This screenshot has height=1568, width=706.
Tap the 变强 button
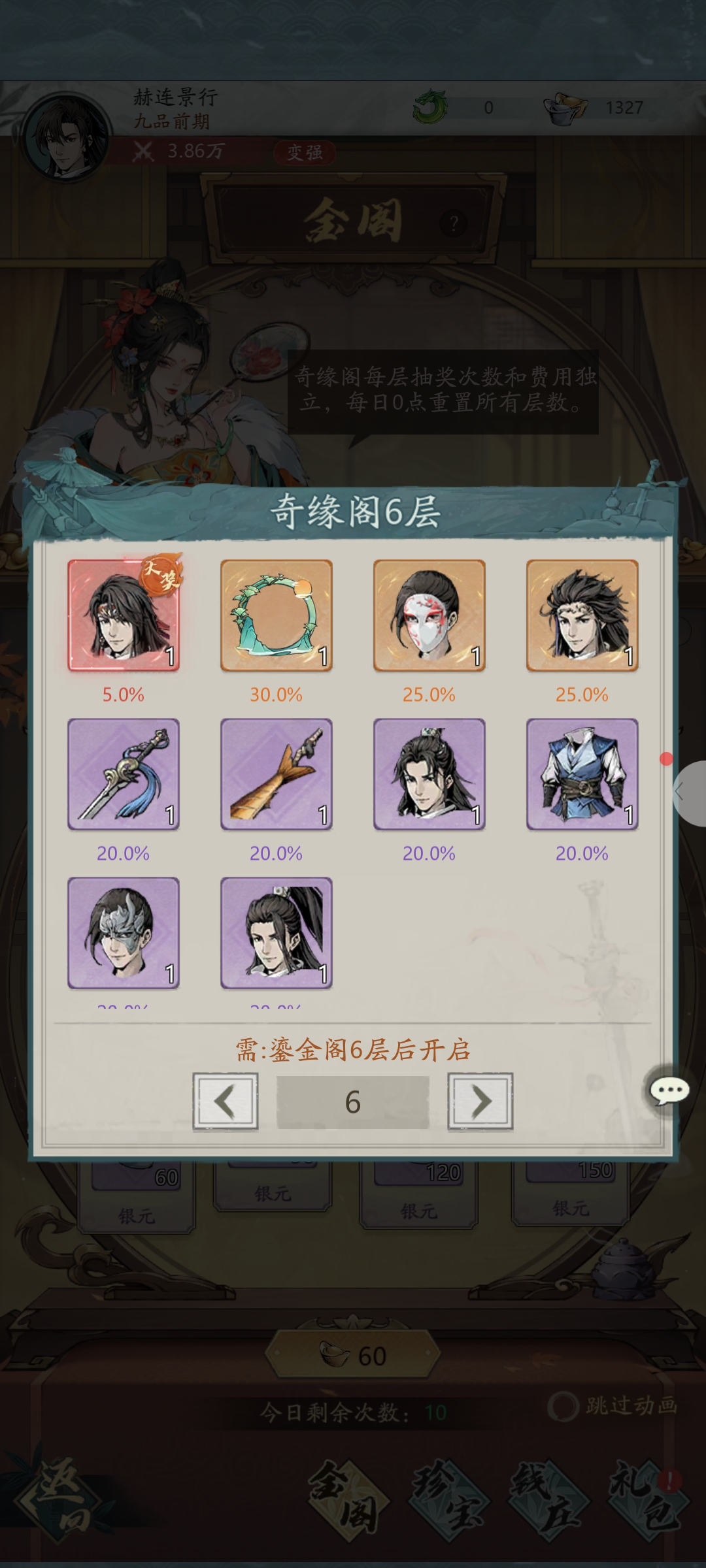[305, 153]
